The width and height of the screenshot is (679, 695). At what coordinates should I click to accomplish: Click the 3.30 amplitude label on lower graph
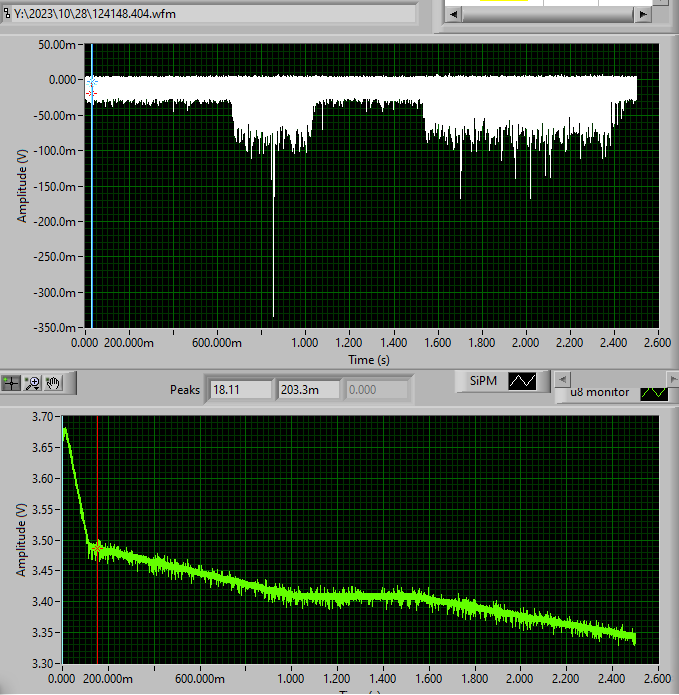coord(43,664)
